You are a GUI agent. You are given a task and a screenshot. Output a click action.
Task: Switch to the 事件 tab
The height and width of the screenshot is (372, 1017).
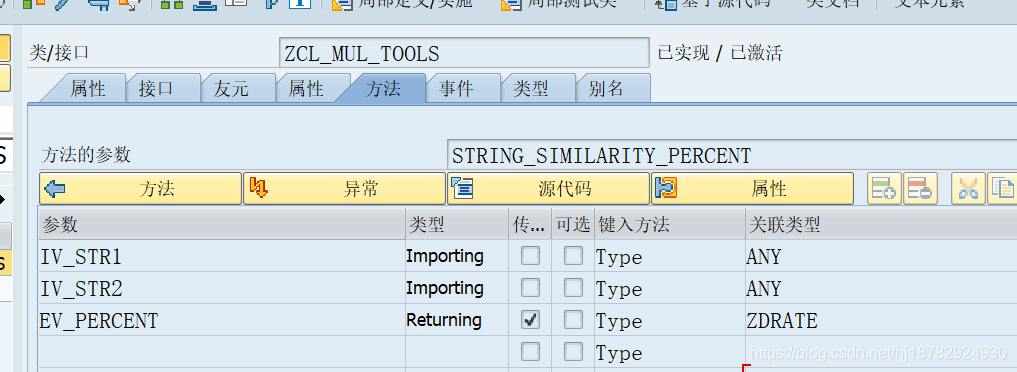coord(456,89)
